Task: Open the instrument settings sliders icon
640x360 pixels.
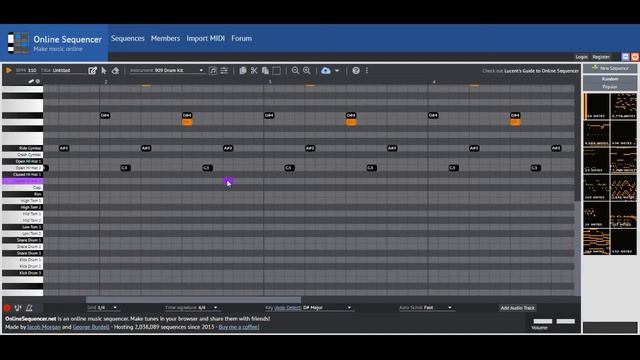Action: (x=224, y=71)
